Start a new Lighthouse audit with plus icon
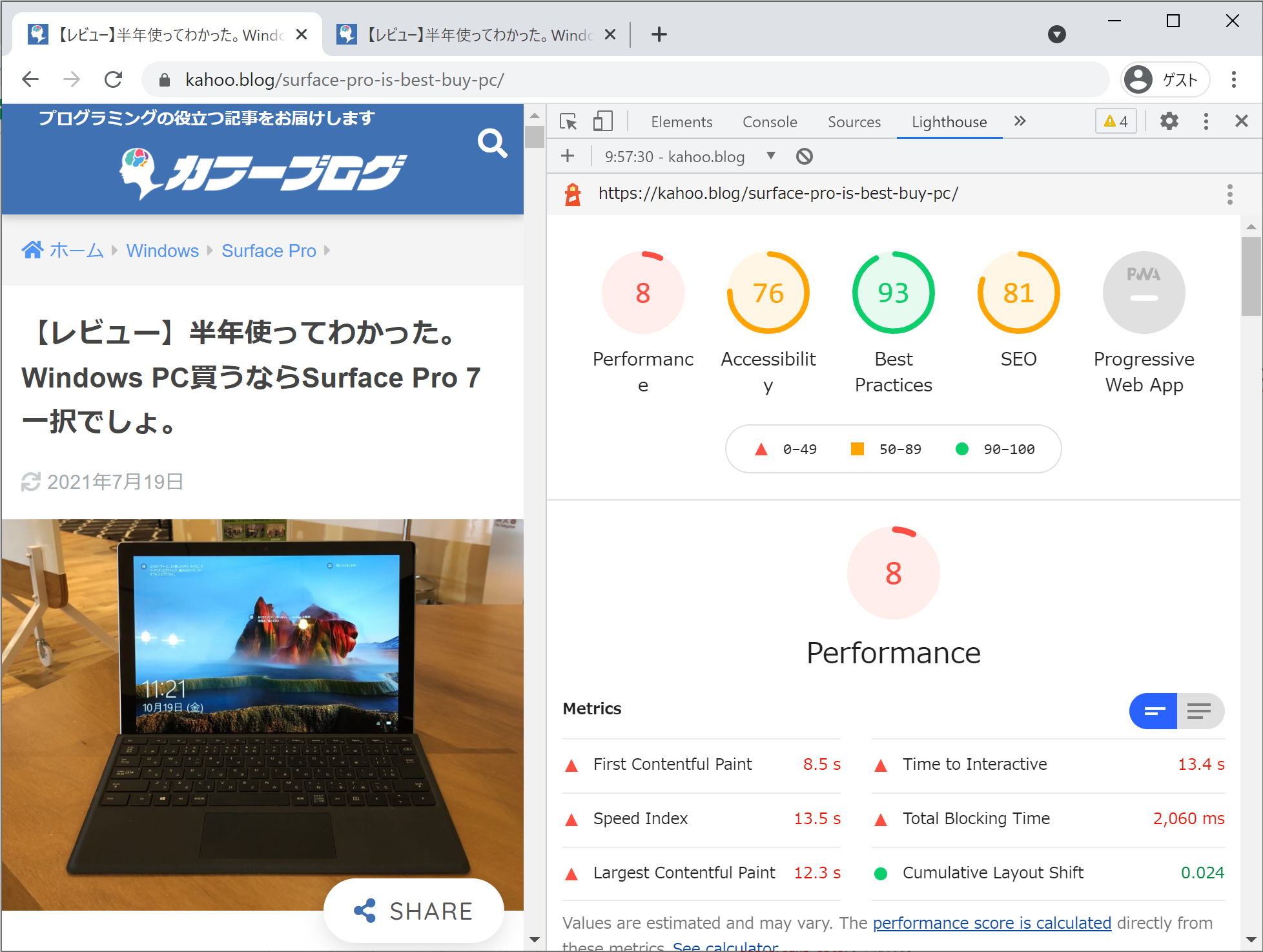Viewport: 1263px width, 952px height. 568,156
